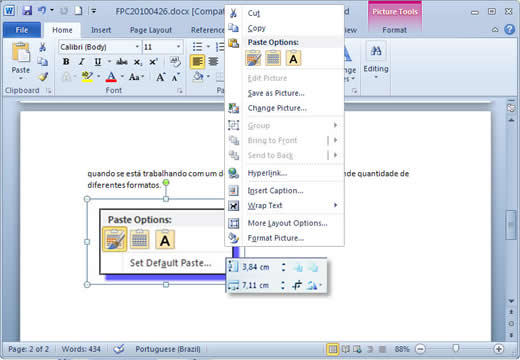Viewport: 520px width, 360px height.
Task: Click the Grow Font icon
Action: tap(161, 77)
